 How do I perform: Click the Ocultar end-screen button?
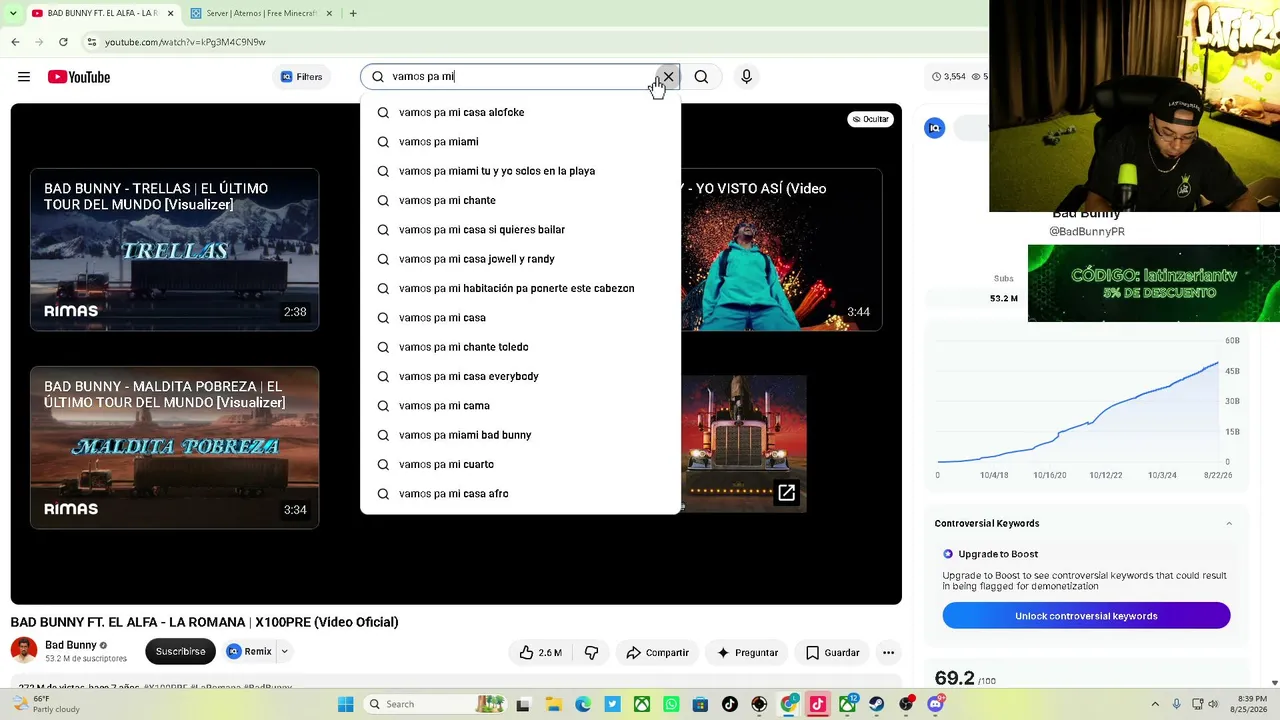click(x=870, y=119)
